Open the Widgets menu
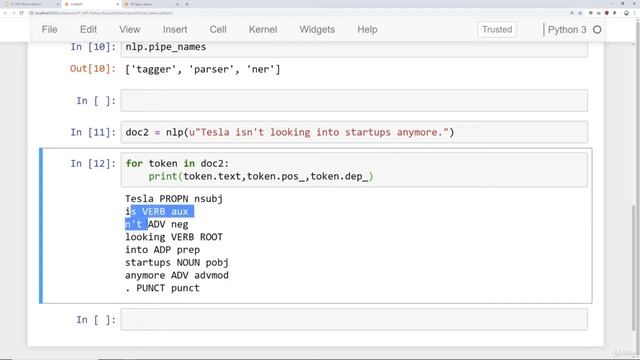The height and width of the screenshot is (360, 640). pos(317,30)
